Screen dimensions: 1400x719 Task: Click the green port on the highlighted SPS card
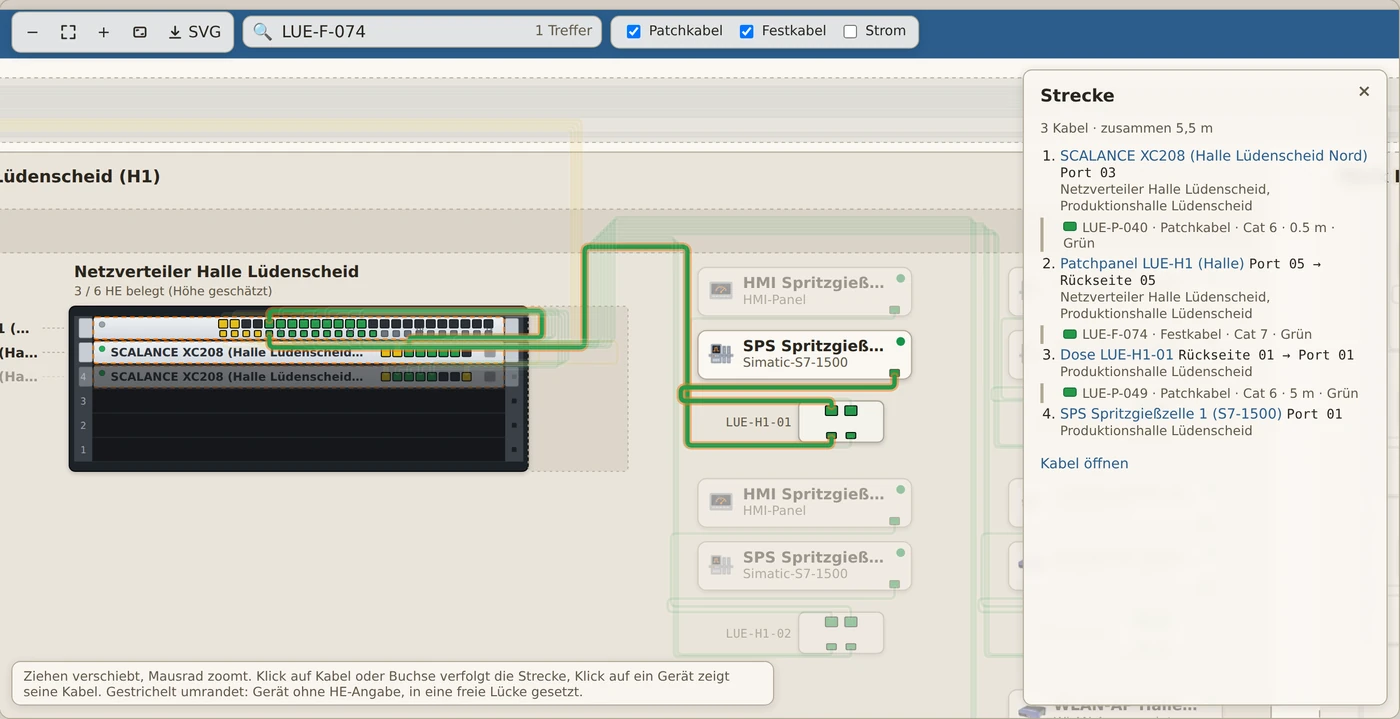point(894,373)
